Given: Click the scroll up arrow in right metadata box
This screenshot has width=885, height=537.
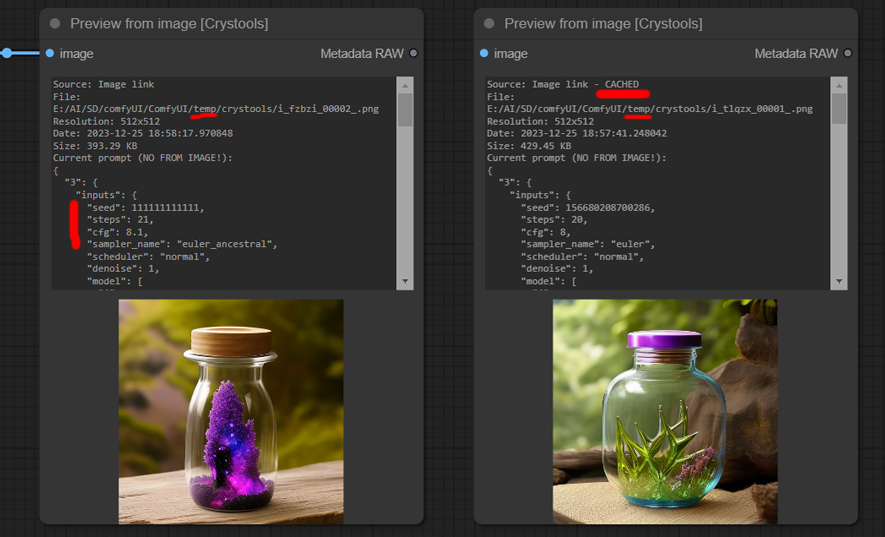Looking at the screenshot, I should click(839, 85).
